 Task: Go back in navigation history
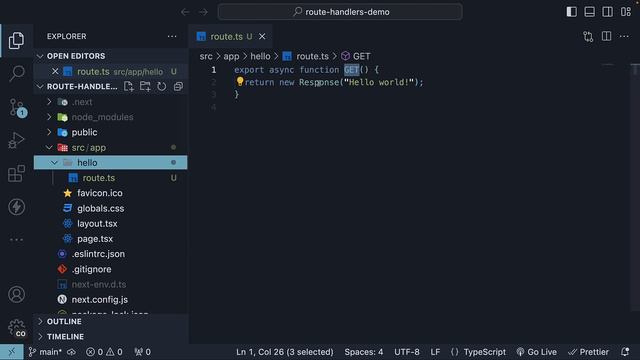(185, 12)
